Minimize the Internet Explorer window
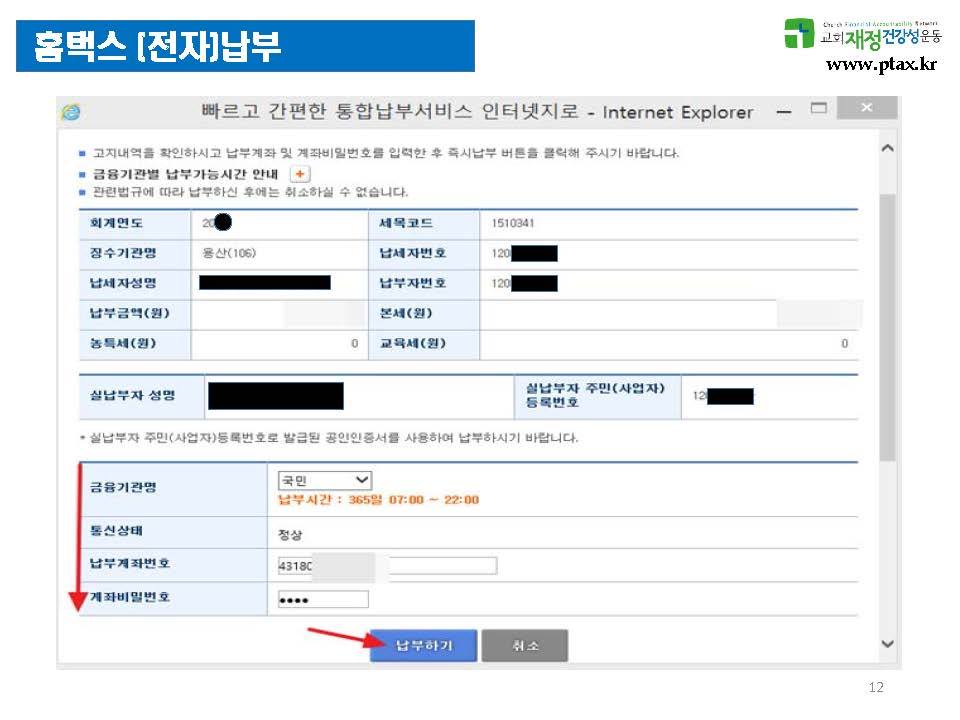The height and width of the screenshot is (720, 960). [x=784, y=109]
